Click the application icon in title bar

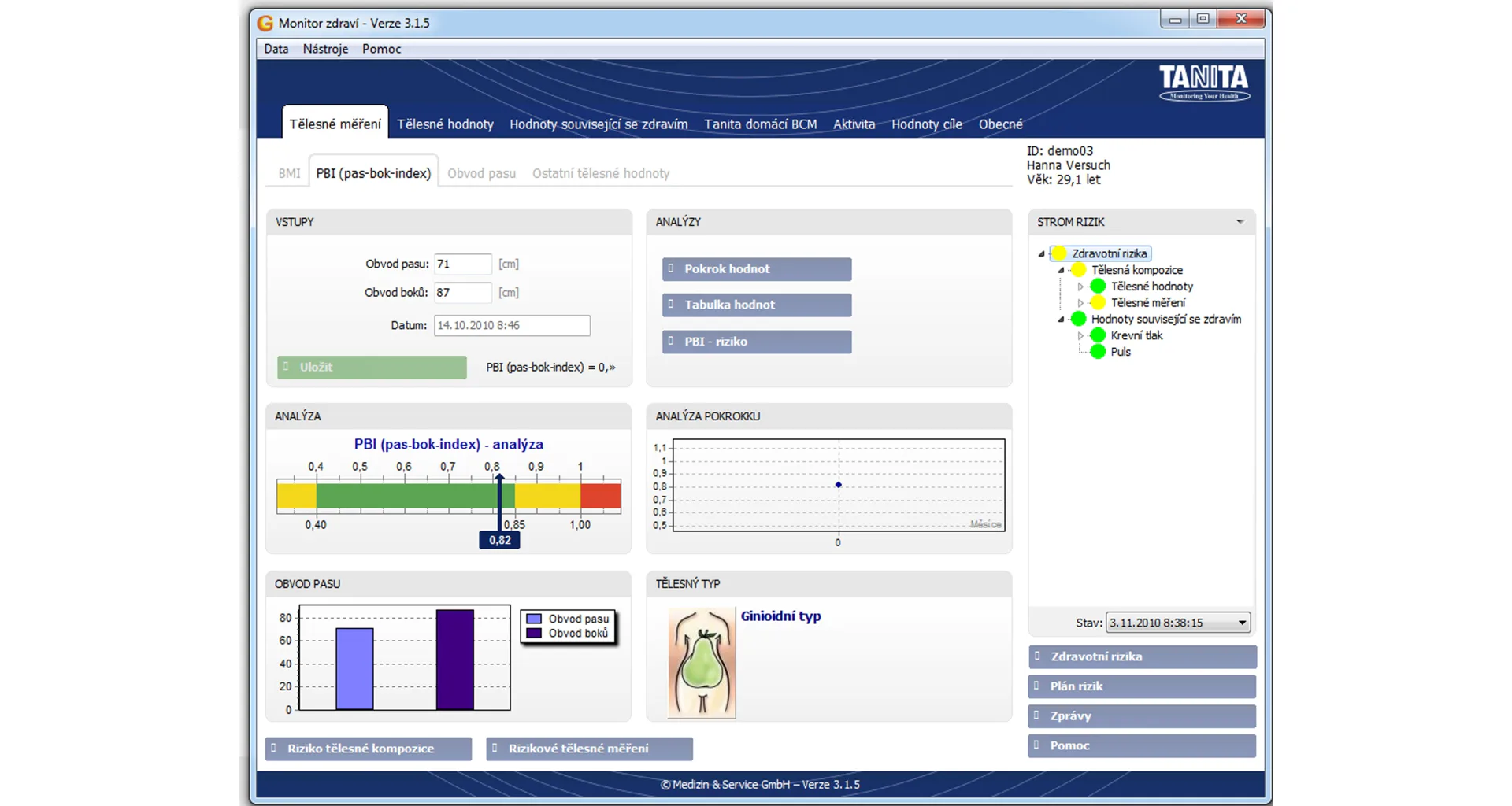265,23
